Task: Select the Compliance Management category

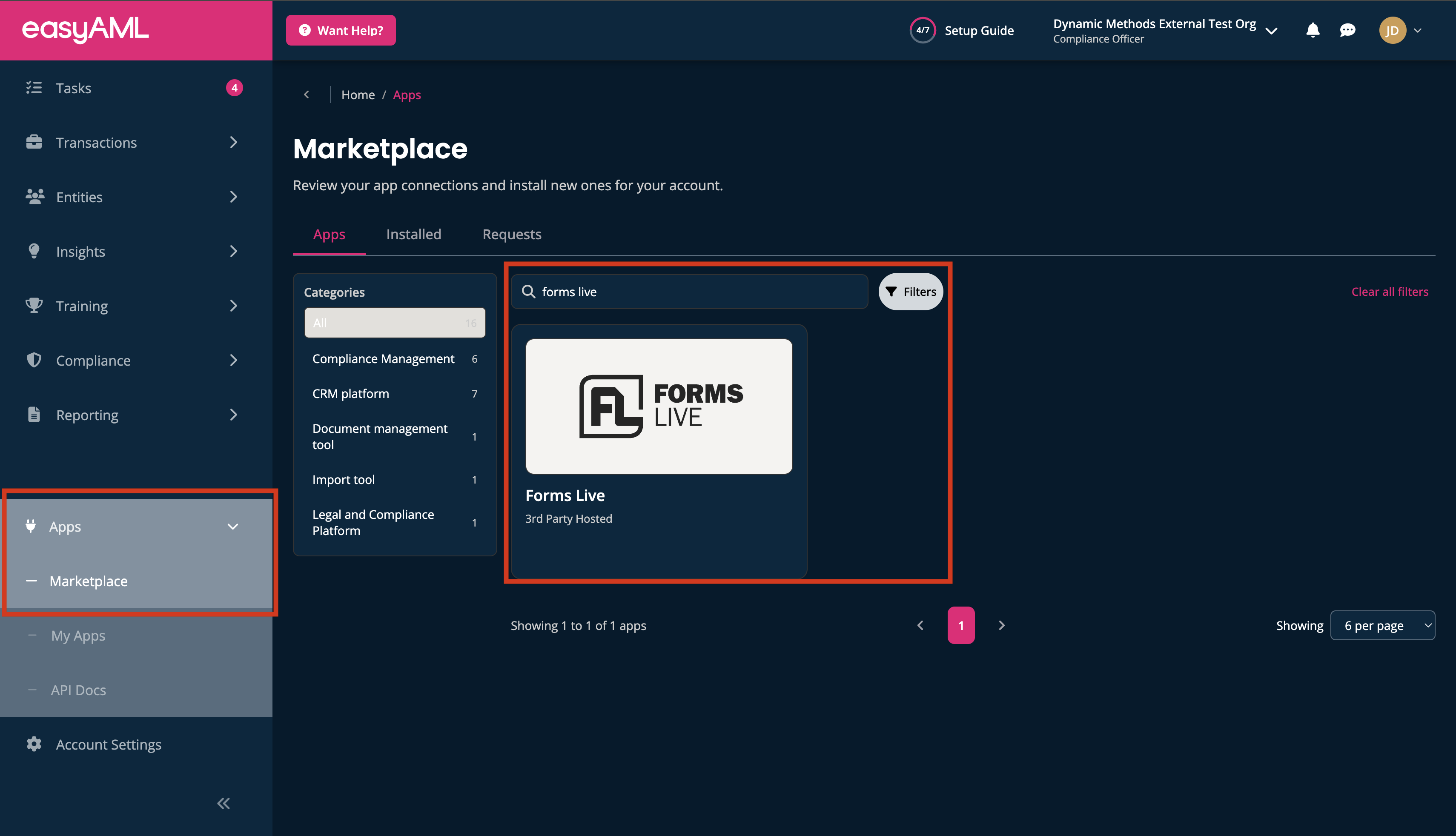Action: [x=394, y=359]
